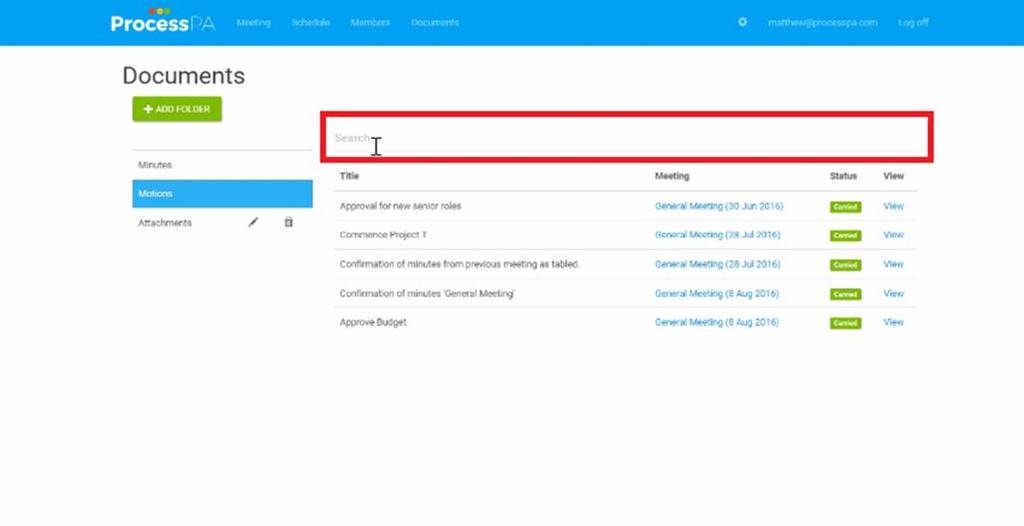Log off from the account
Screen dimensions: 1024x526
tap(912, 22)
